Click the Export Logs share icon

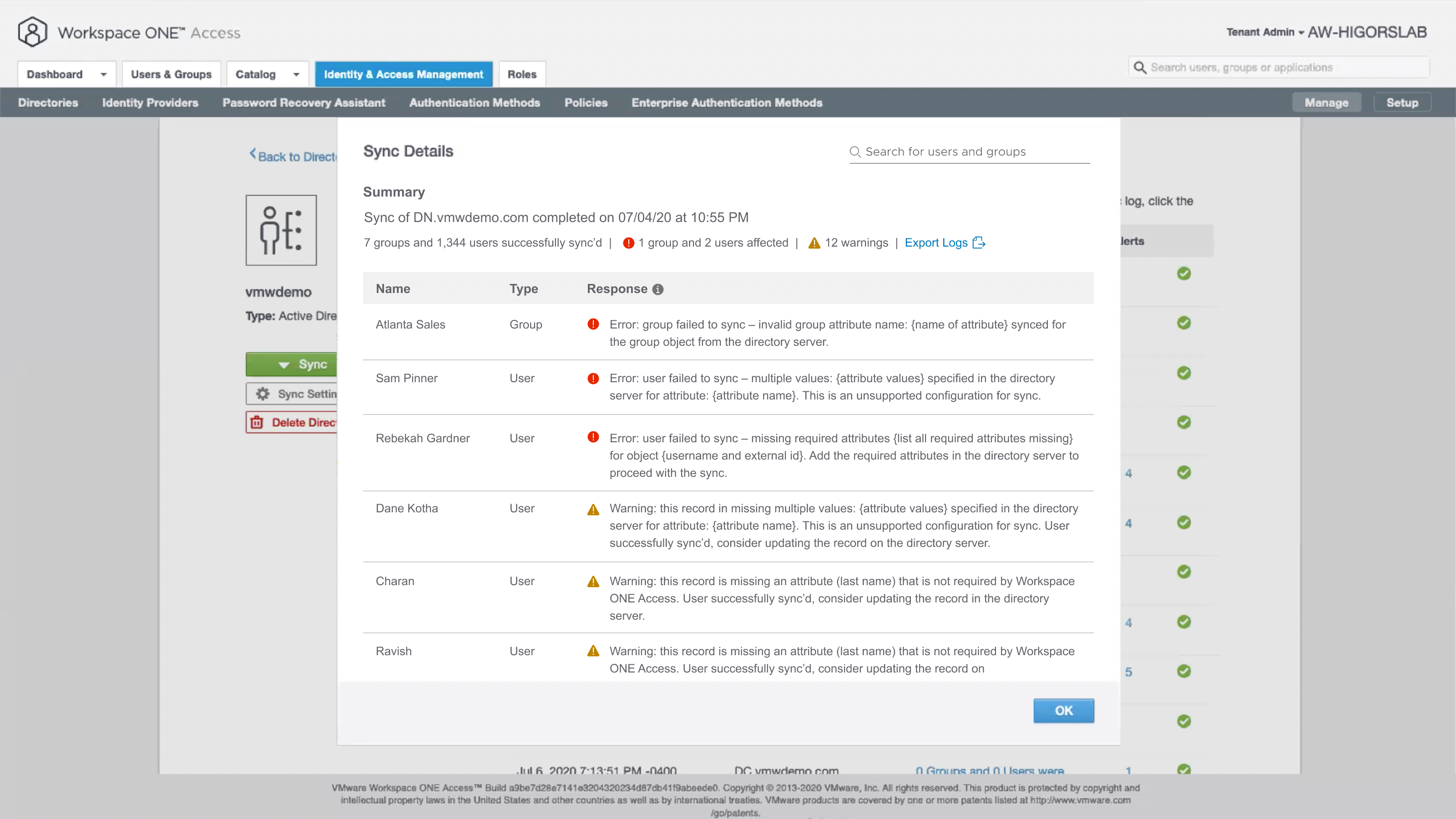tap(979, 243)
